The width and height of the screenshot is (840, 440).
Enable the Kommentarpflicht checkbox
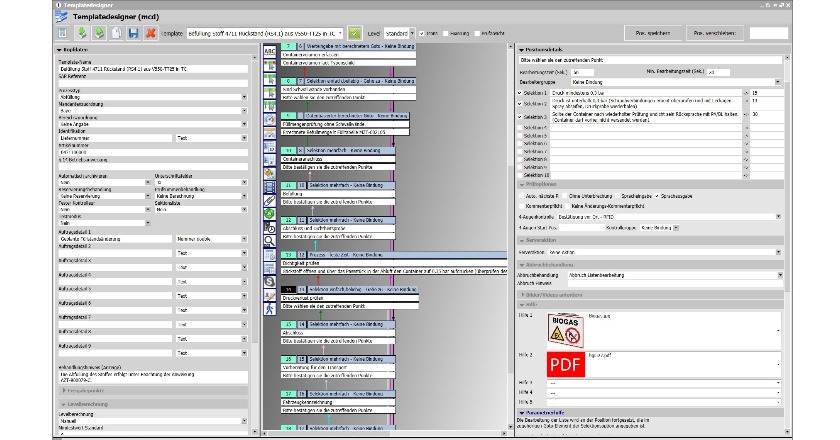[x=522, y=206]
